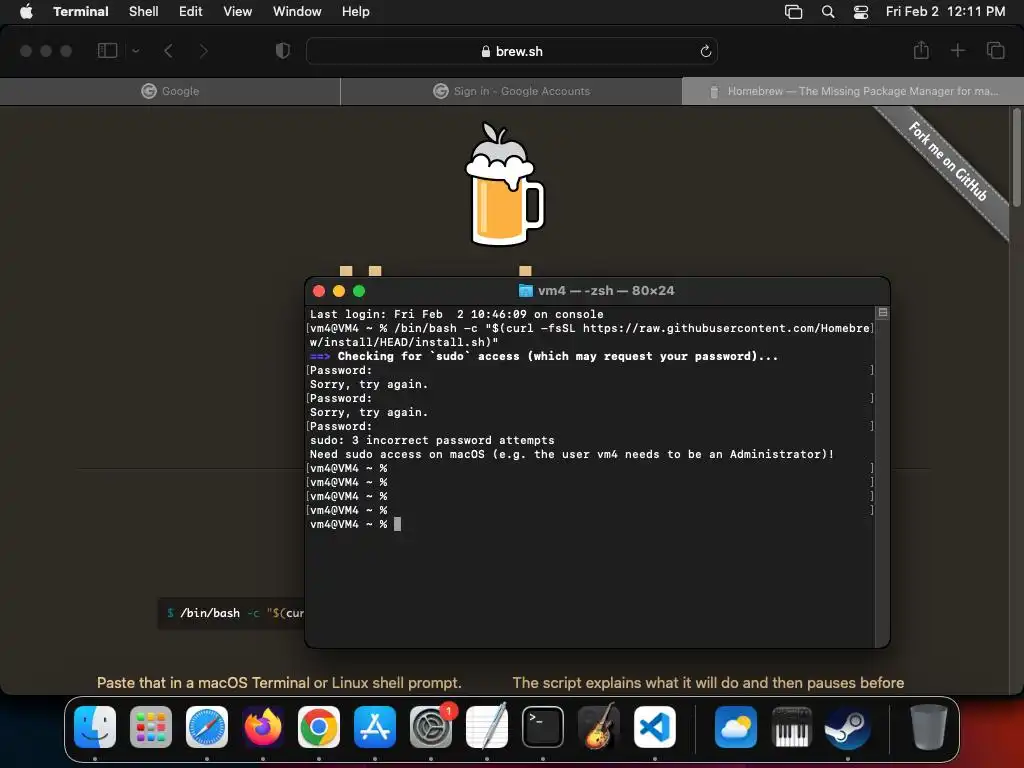Open the piano keyboard app in Dock
The width and height of the screenshot is (1024, 768).
click(792, 727)
